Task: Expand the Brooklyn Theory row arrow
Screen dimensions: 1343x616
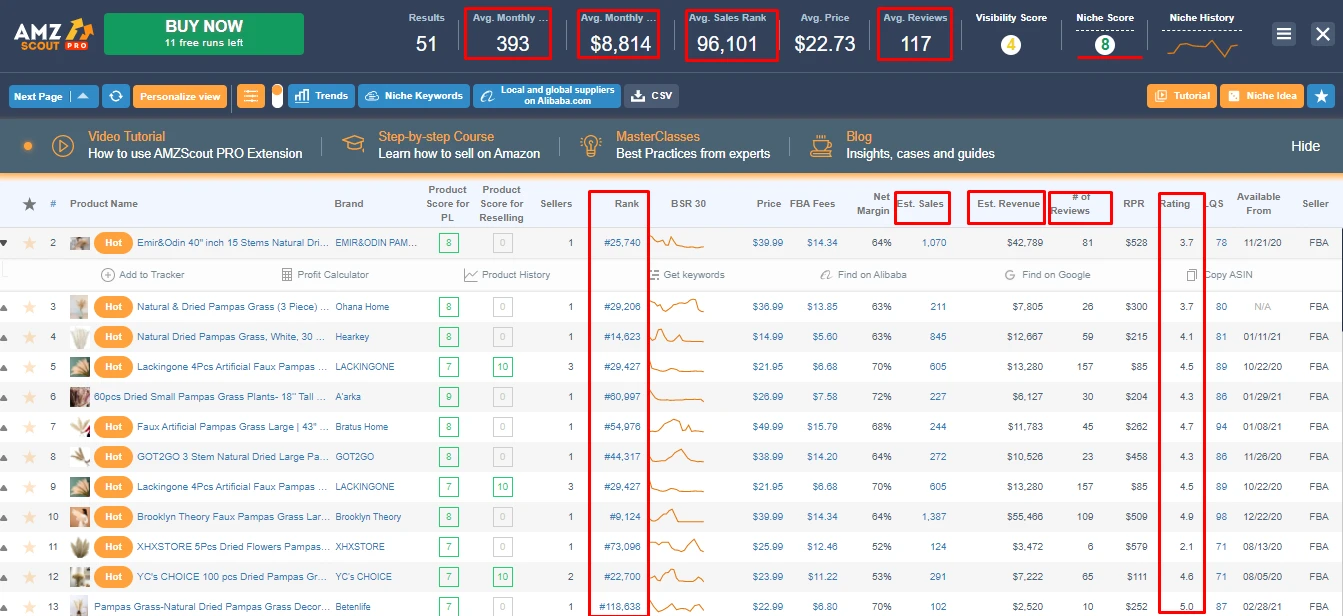Action: point(4,517)
